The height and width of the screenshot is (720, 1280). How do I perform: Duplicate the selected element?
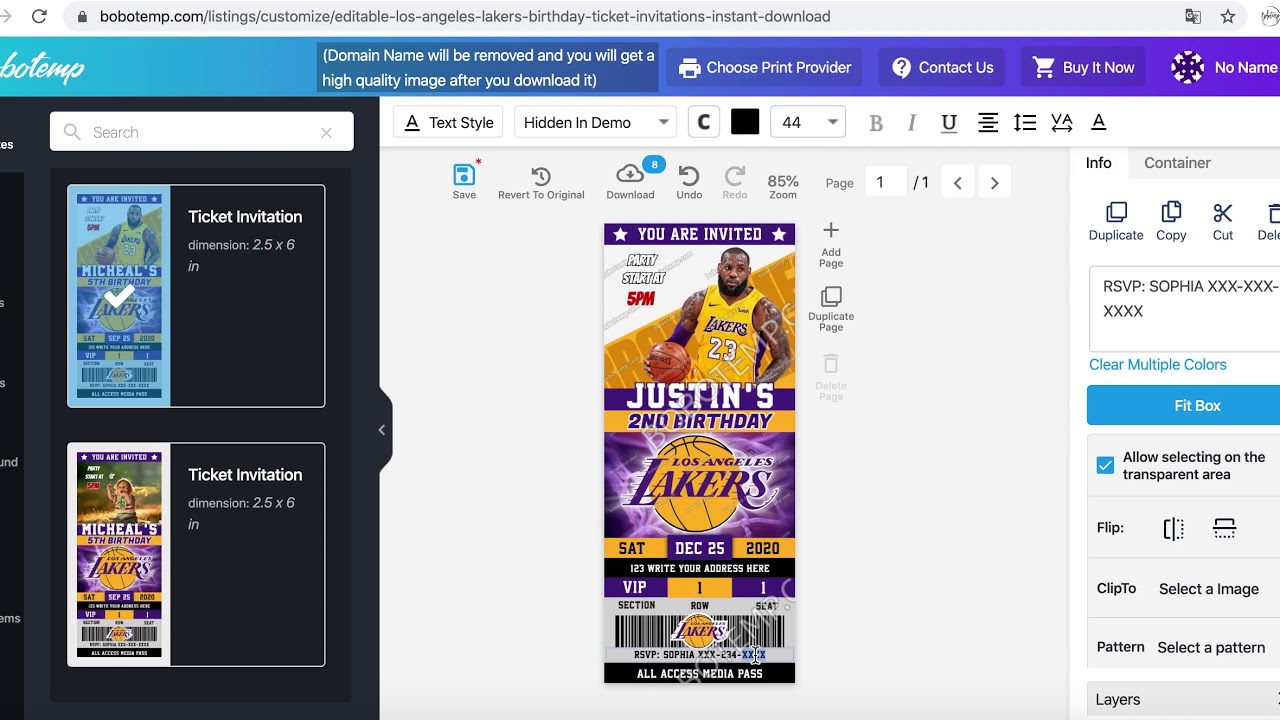1116,222
